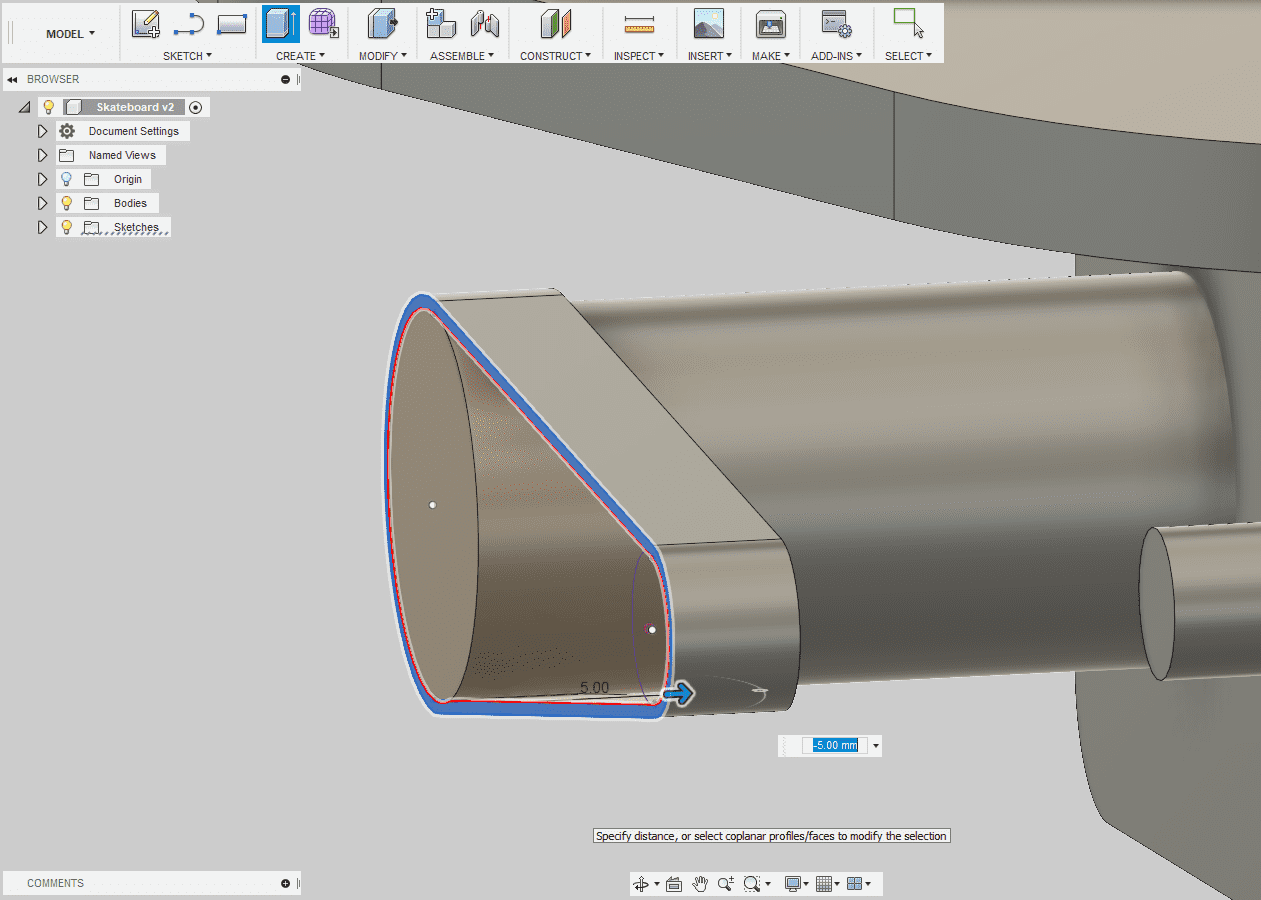This screenshot has height=900, width=1261.
Task: Click the Grid and Snaps icon
Action: (824, 884)
